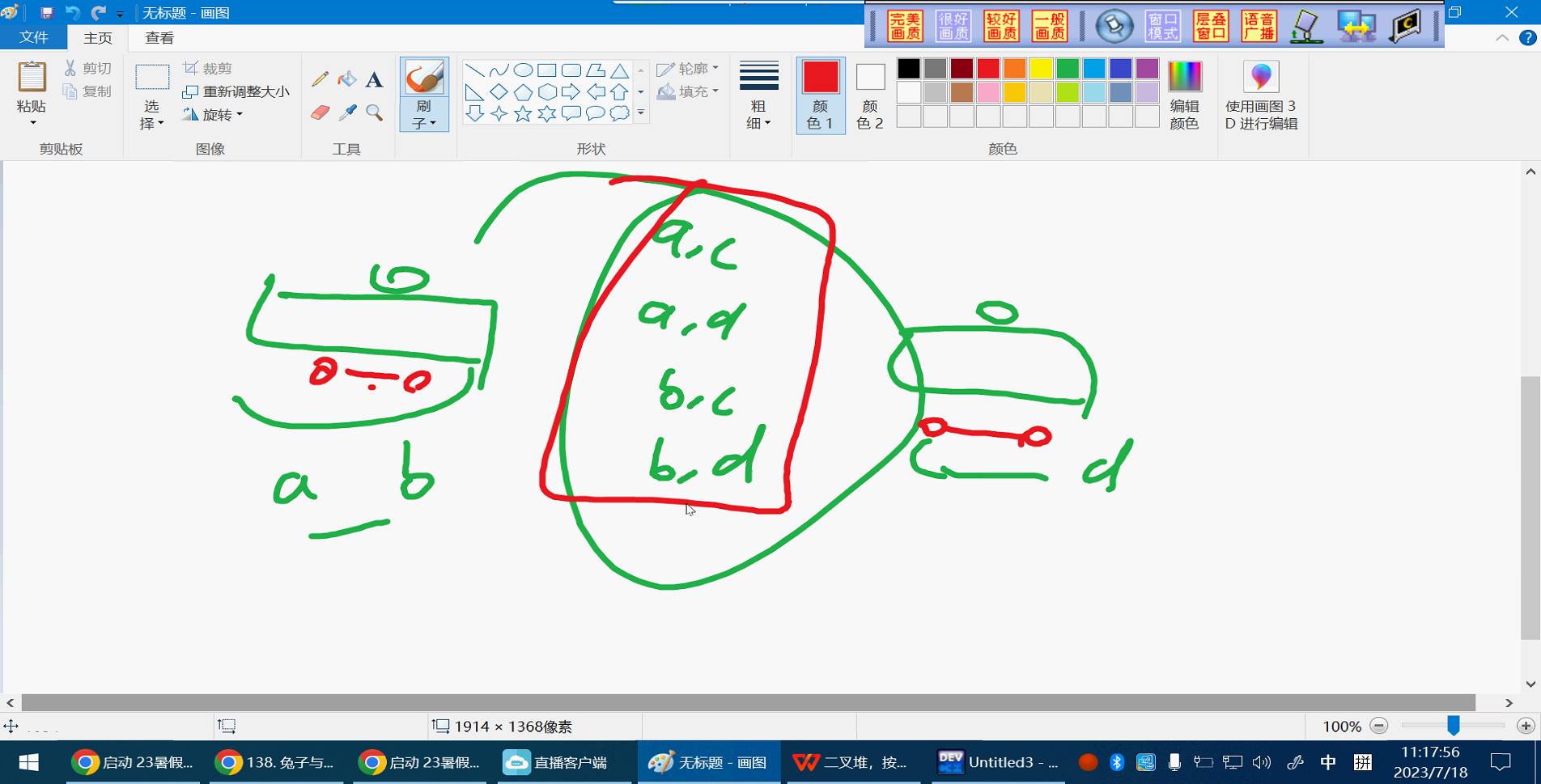Toggle 层叠窗口 cascade windows

(1212, 26)
